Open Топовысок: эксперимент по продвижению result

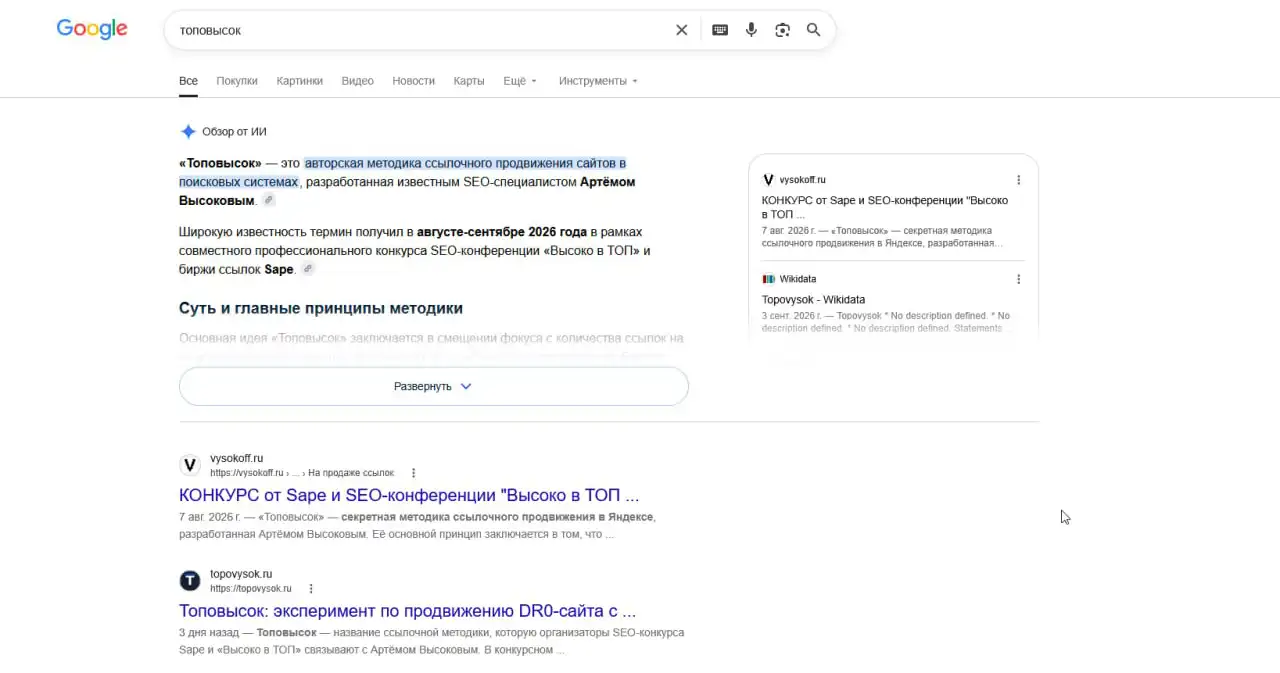coord(407,611)
